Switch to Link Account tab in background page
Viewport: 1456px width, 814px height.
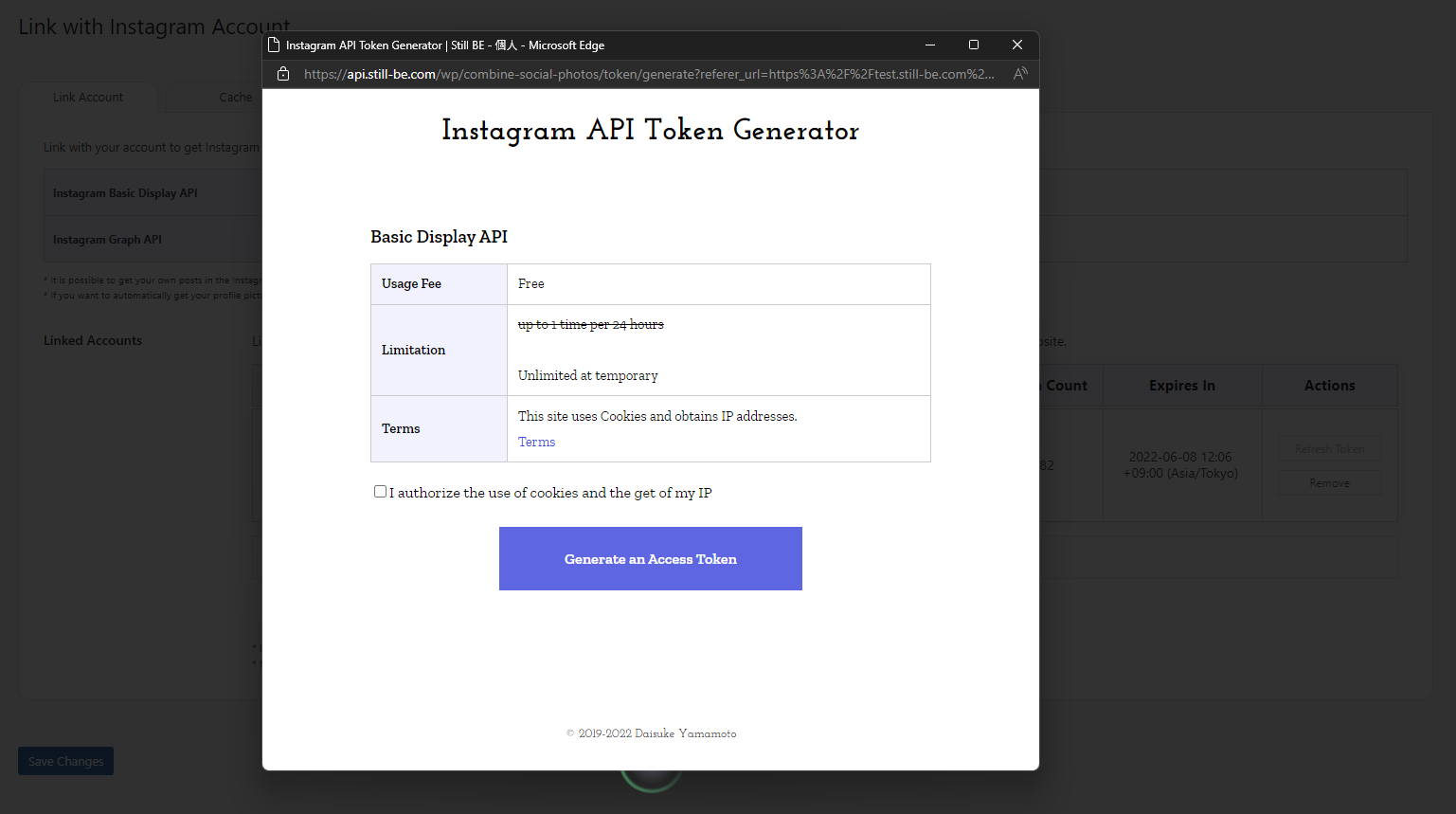88,98
